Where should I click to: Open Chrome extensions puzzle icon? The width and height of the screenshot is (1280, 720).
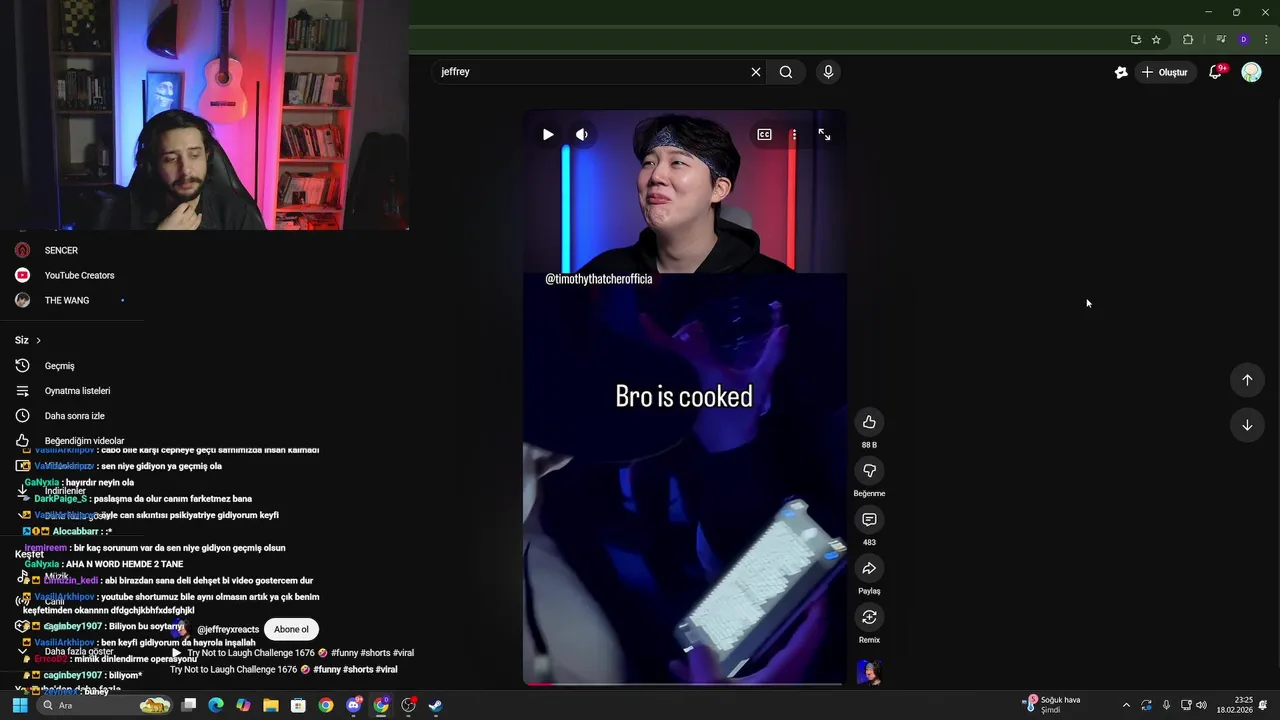1188,40
